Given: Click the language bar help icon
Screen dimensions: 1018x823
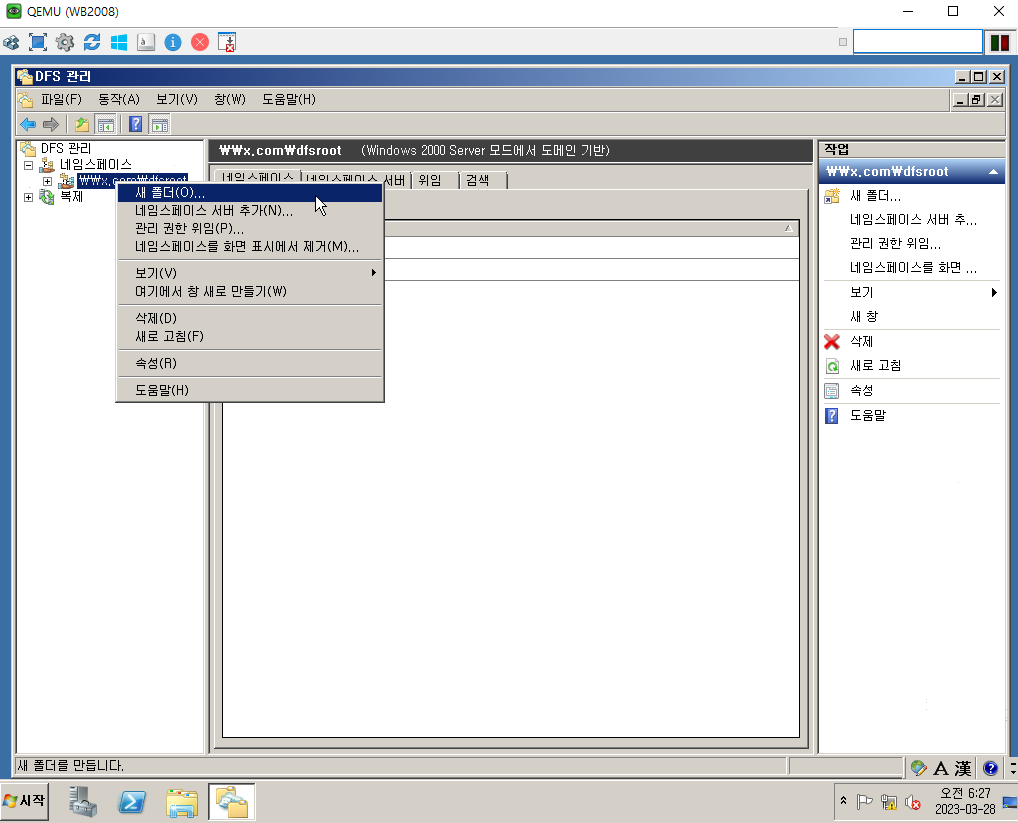Looking at the screenshot, I should (990, 768).
